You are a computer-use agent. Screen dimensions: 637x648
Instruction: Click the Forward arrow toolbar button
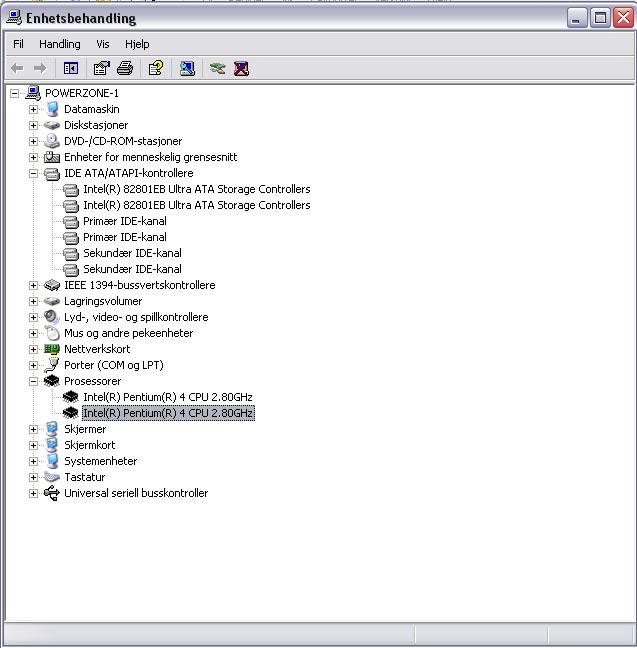click(40, 68)
